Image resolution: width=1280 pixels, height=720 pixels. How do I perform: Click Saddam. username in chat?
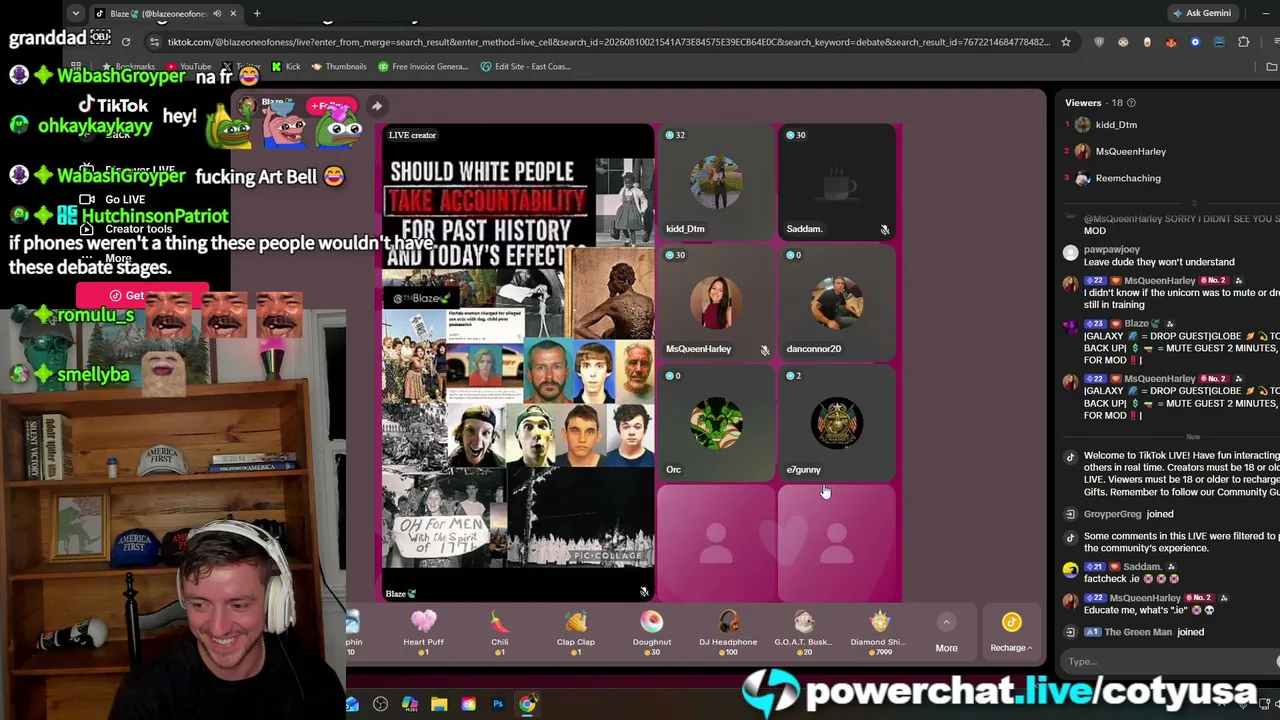[1141, 567]
